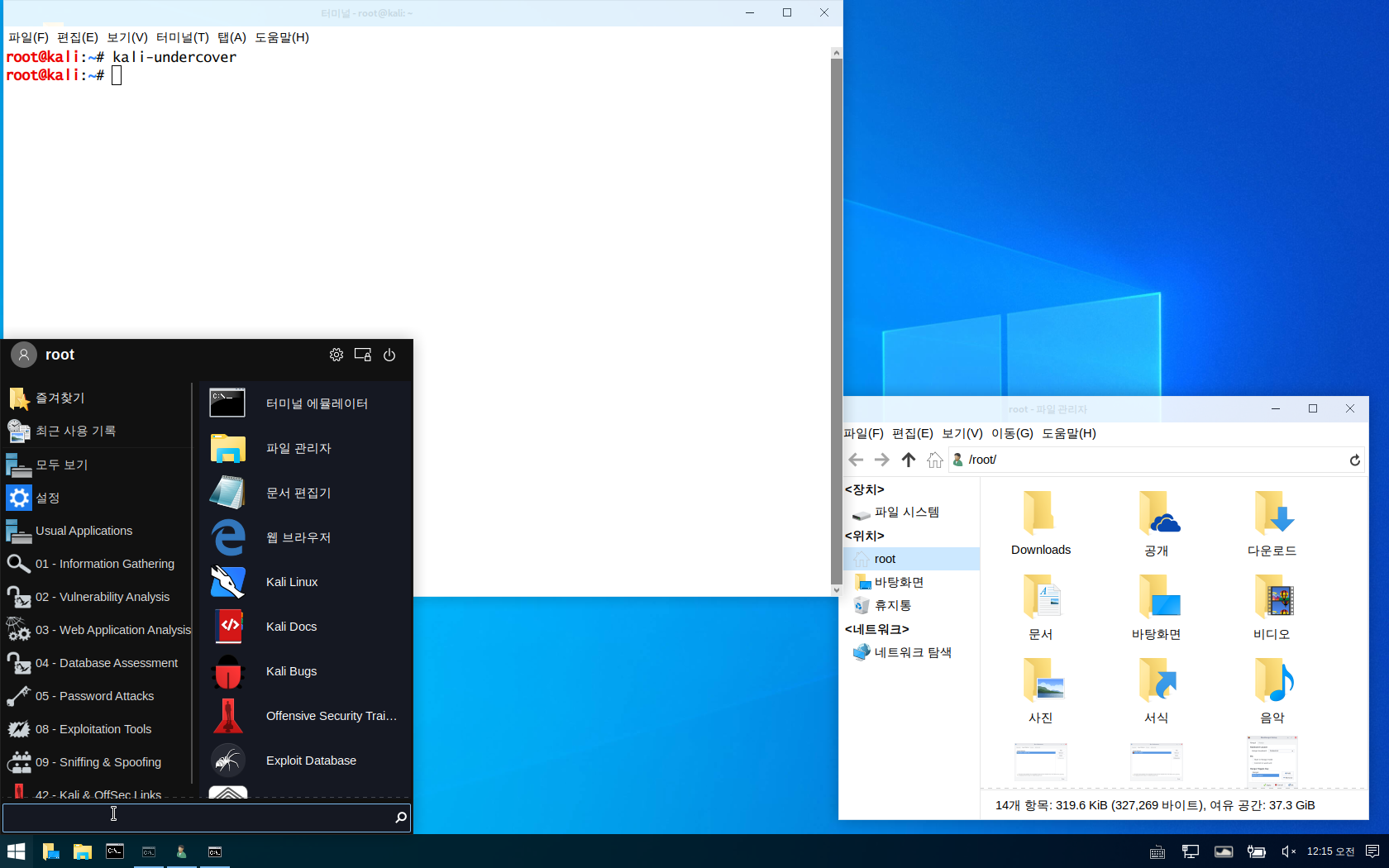The image size is (1389, 868).
Task: Select the 서식 folder
Action: (1157, 690)
